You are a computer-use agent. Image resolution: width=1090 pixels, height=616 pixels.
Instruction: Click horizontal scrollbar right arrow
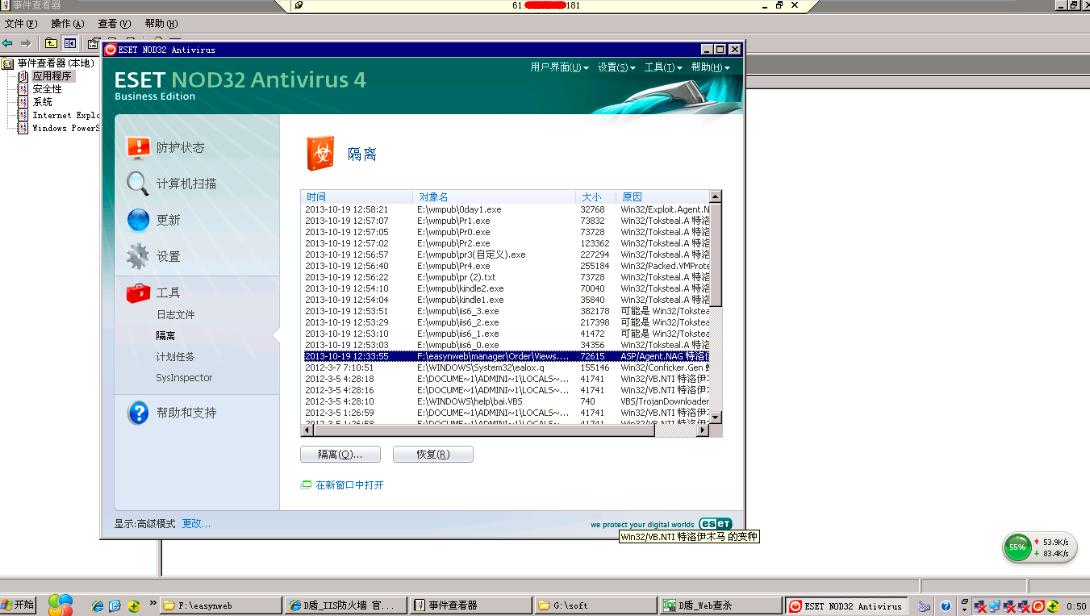703,430
